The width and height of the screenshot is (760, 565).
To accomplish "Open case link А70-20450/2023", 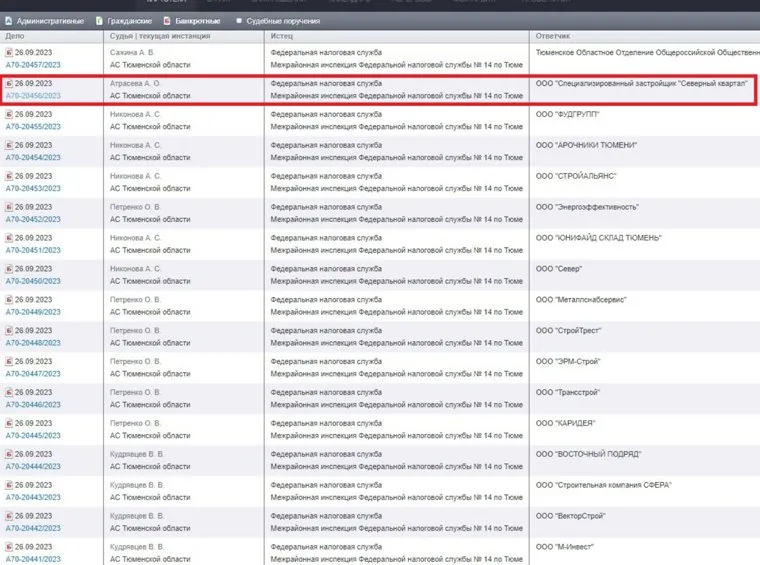I will [x=34, y=281].
